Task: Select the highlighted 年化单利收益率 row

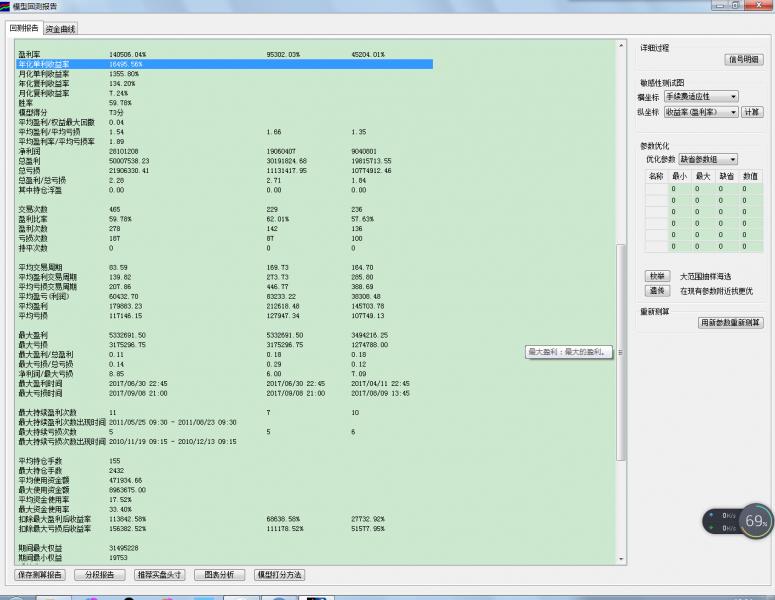Action: [225, 64]
